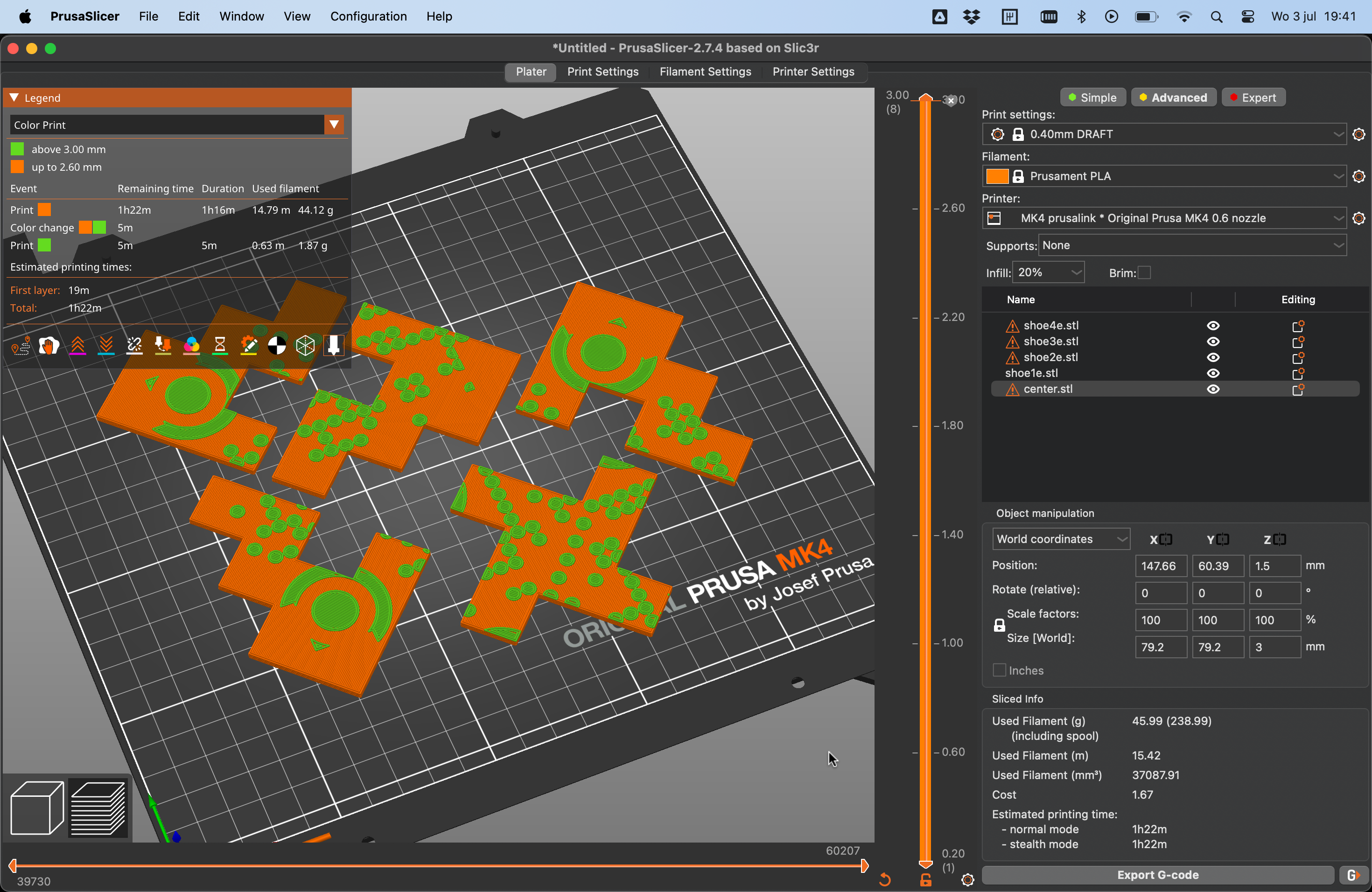Toggle visibility of center.stl layer
1372x892 pixels.
tap(1214, 389)
